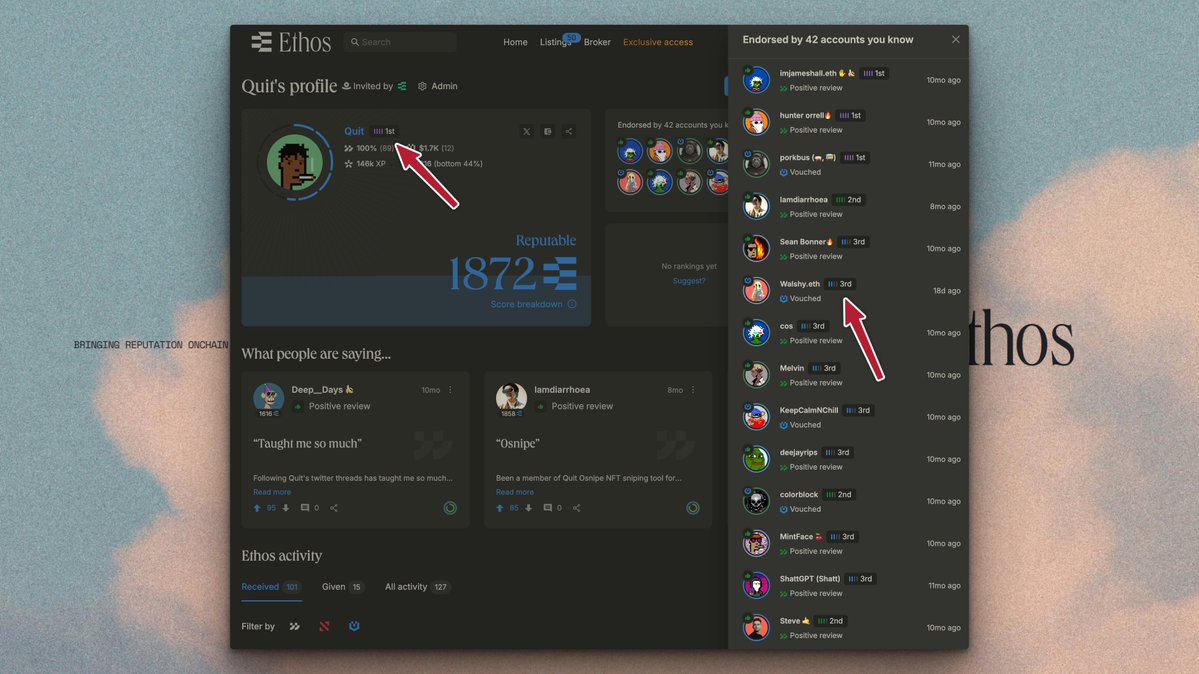Click the green ring icon on the Osnipe review
Viewport: 1199px width, 674px height.
693,508
